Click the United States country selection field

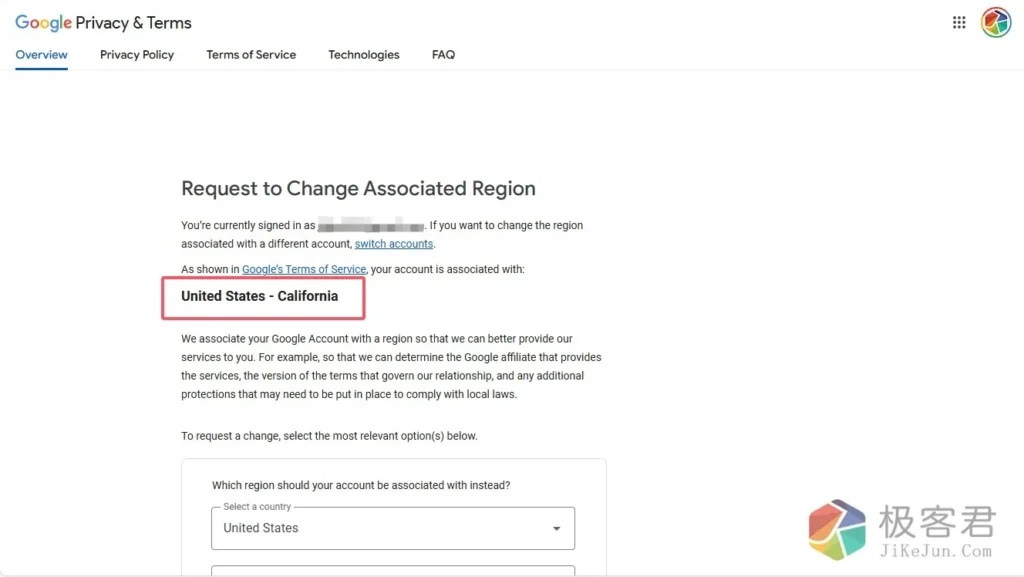[x=380, y=528]
